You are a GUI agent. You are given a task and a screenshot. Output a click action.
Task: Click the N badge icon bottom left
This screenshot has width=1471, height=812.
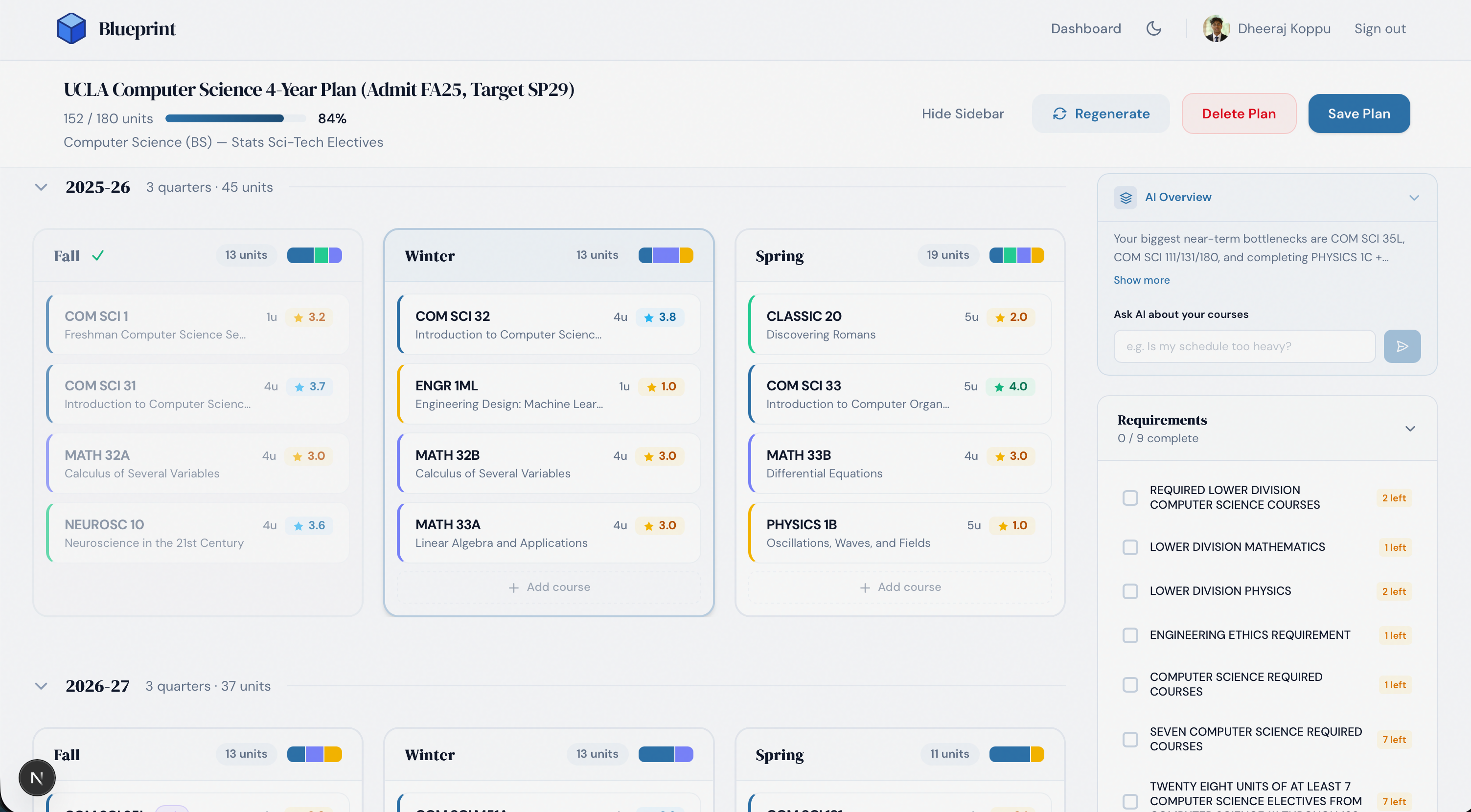click(x=37, y=777)
